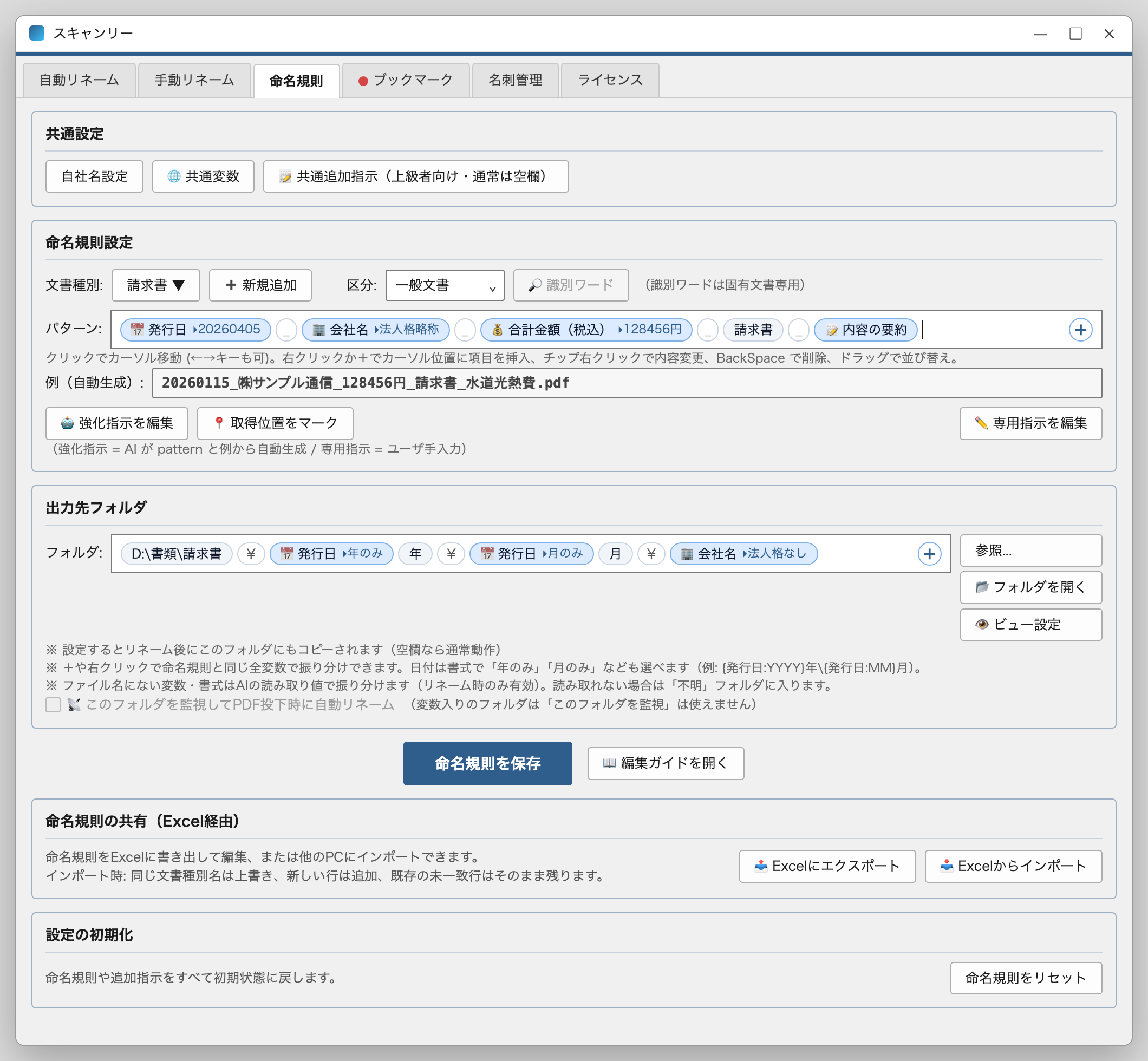The height and width of the screenshot is (1061, 1148).
Task: Expand the 区分 一般文書 combo box
Action: [x=445, y=285]
